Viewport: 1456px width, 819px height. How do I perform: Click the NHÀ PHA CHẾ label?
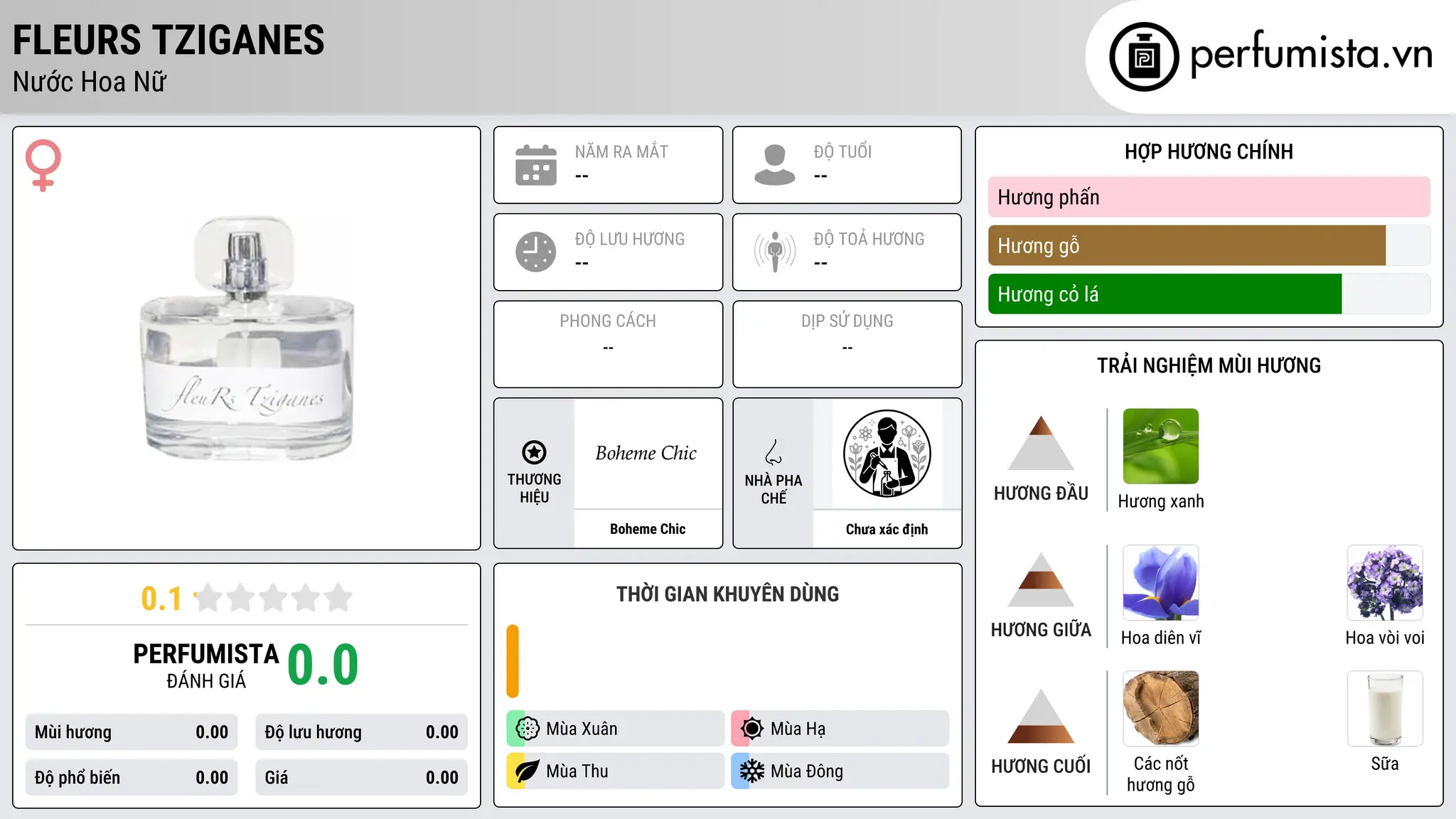(x=773, y=489)
